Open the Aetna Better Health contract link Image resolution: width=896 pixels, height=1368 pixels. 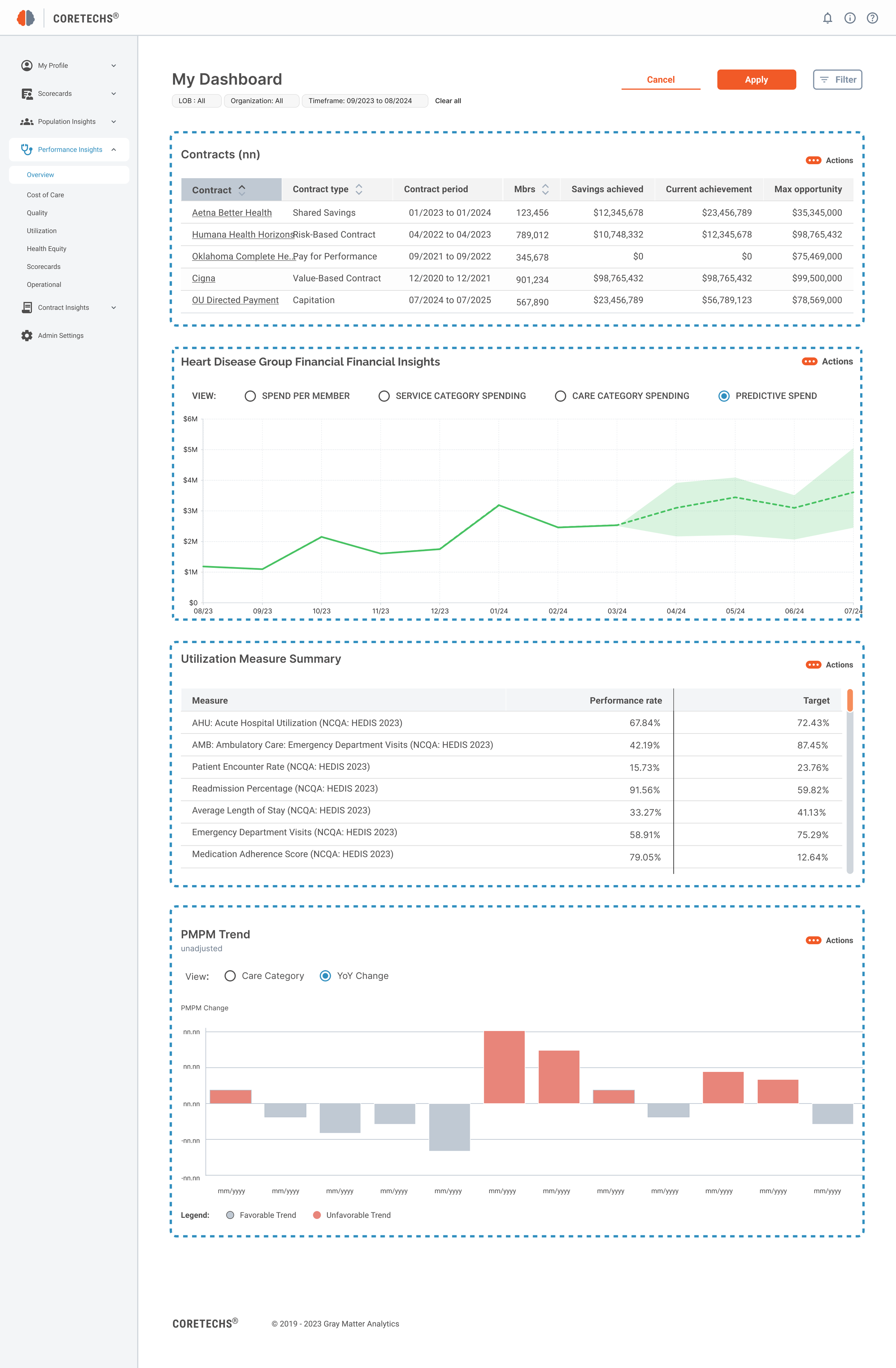pyautogui.click(x=232, y=213)
